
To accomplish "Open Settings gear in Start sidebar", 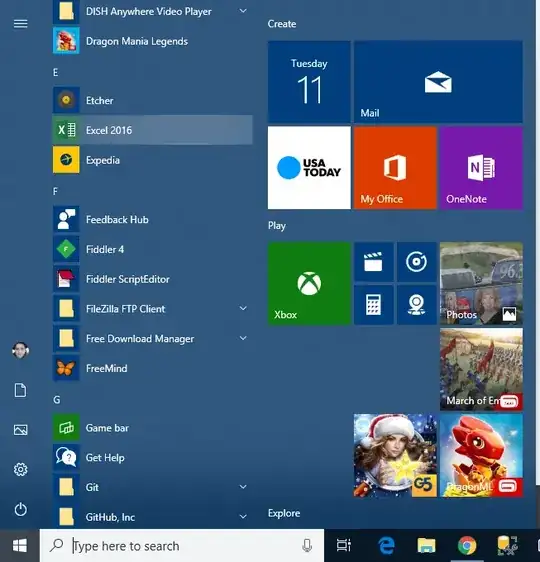I will [20, 470].
